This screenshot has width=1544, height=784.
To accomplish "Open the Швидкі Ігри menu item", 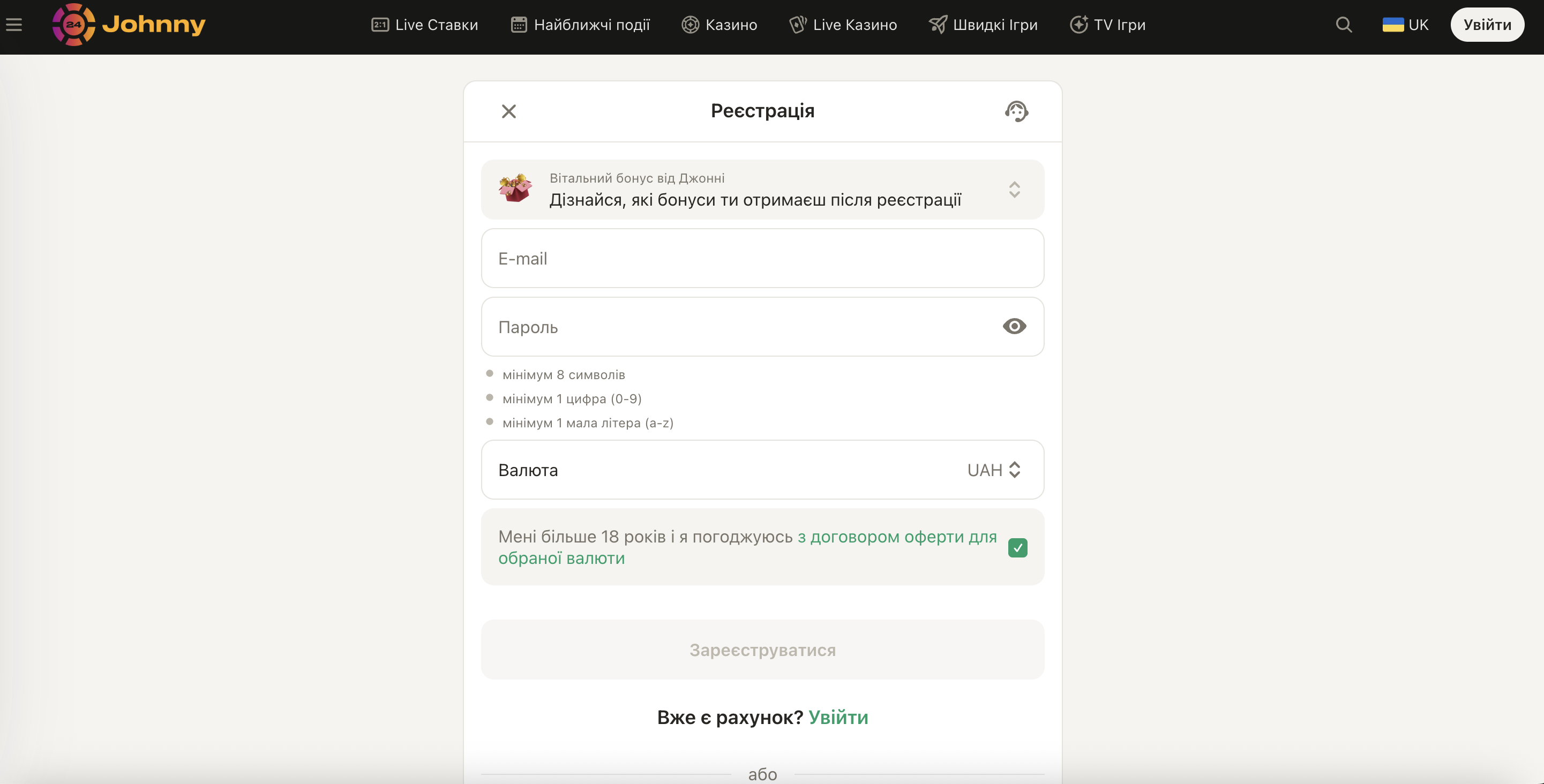I will [994, 25].
